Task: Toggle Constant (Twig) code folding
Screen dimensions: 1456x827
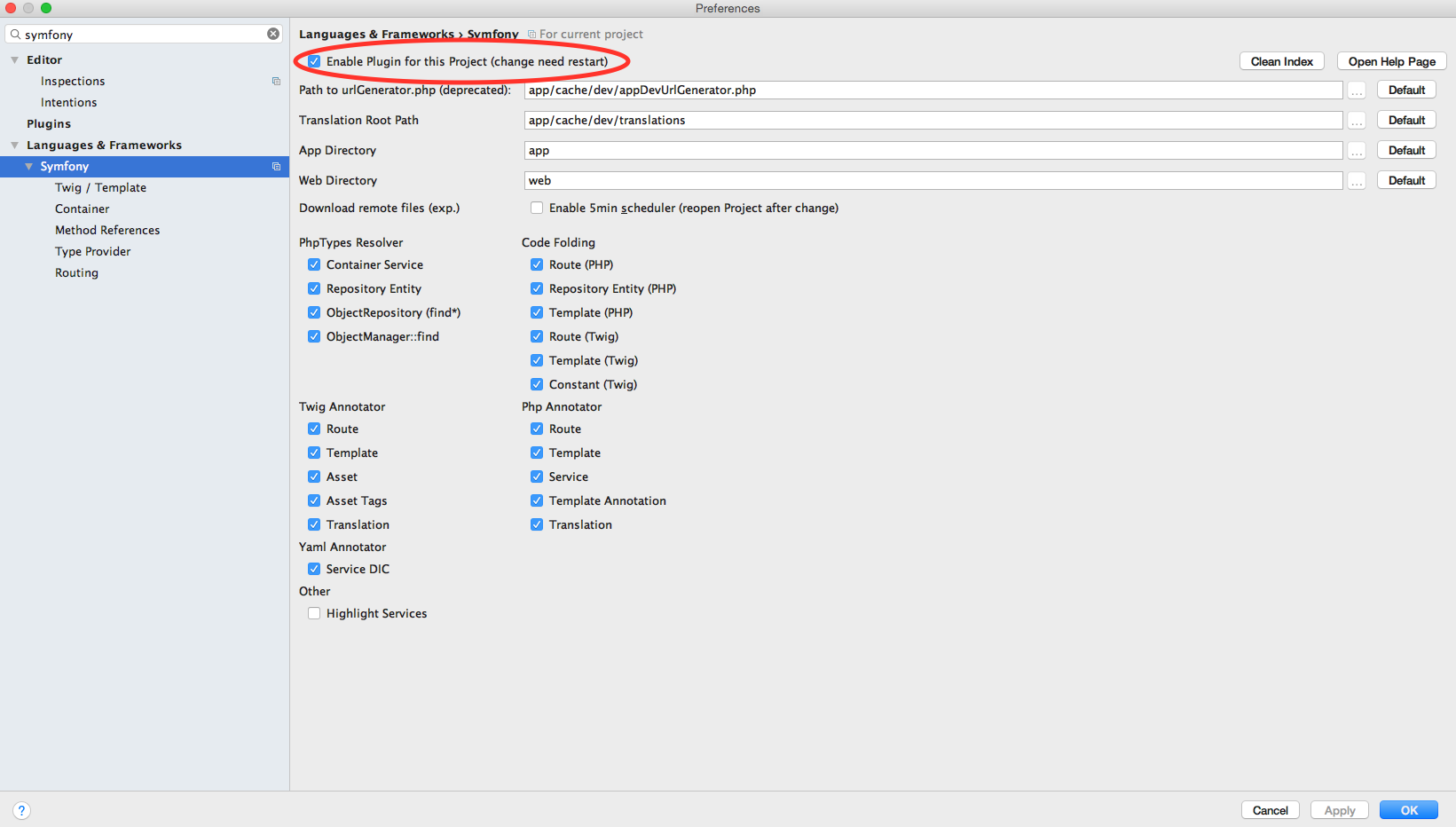Action: 537,384
